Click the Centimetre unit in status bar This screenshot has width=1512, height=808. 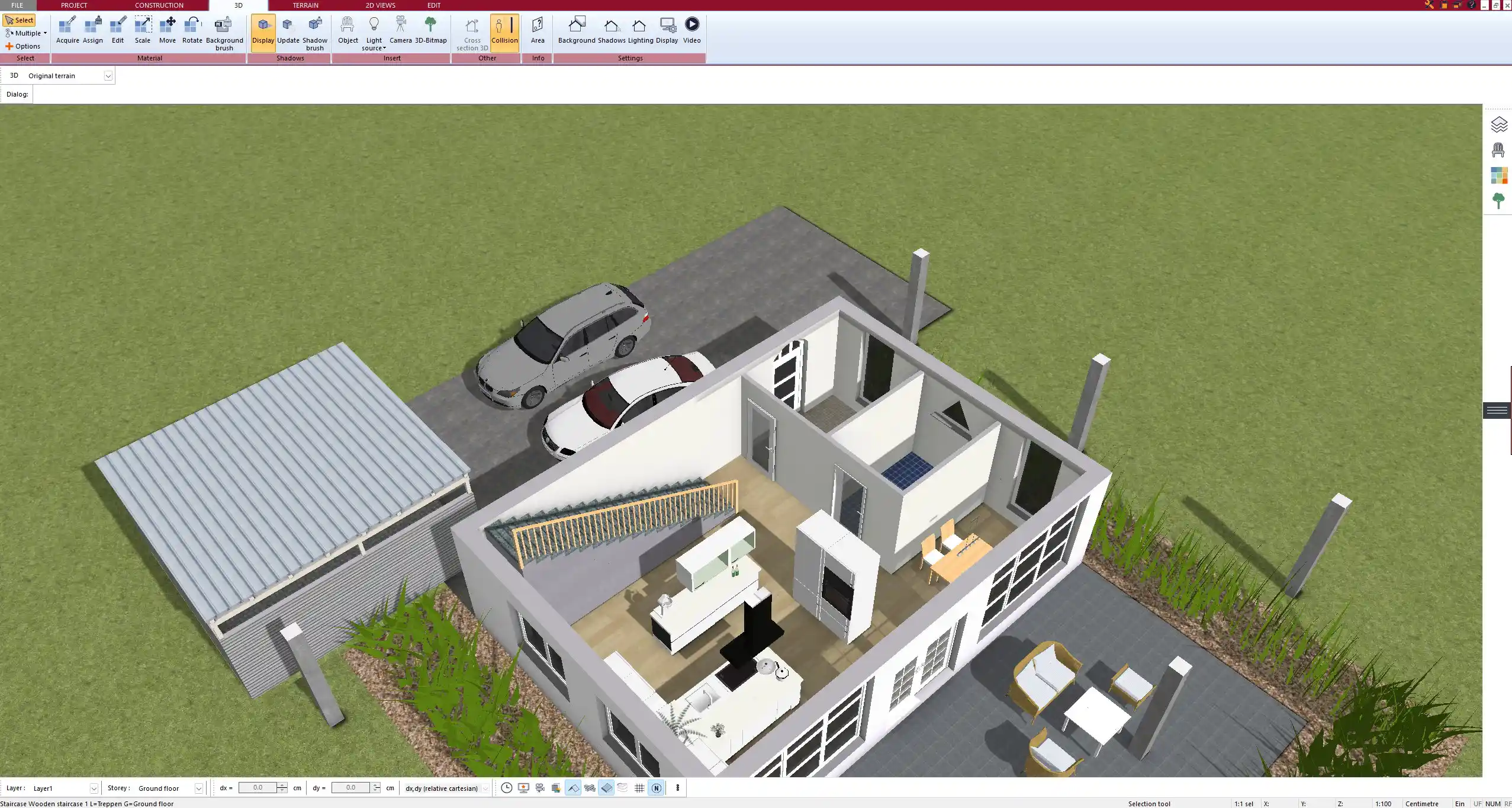1421,804
